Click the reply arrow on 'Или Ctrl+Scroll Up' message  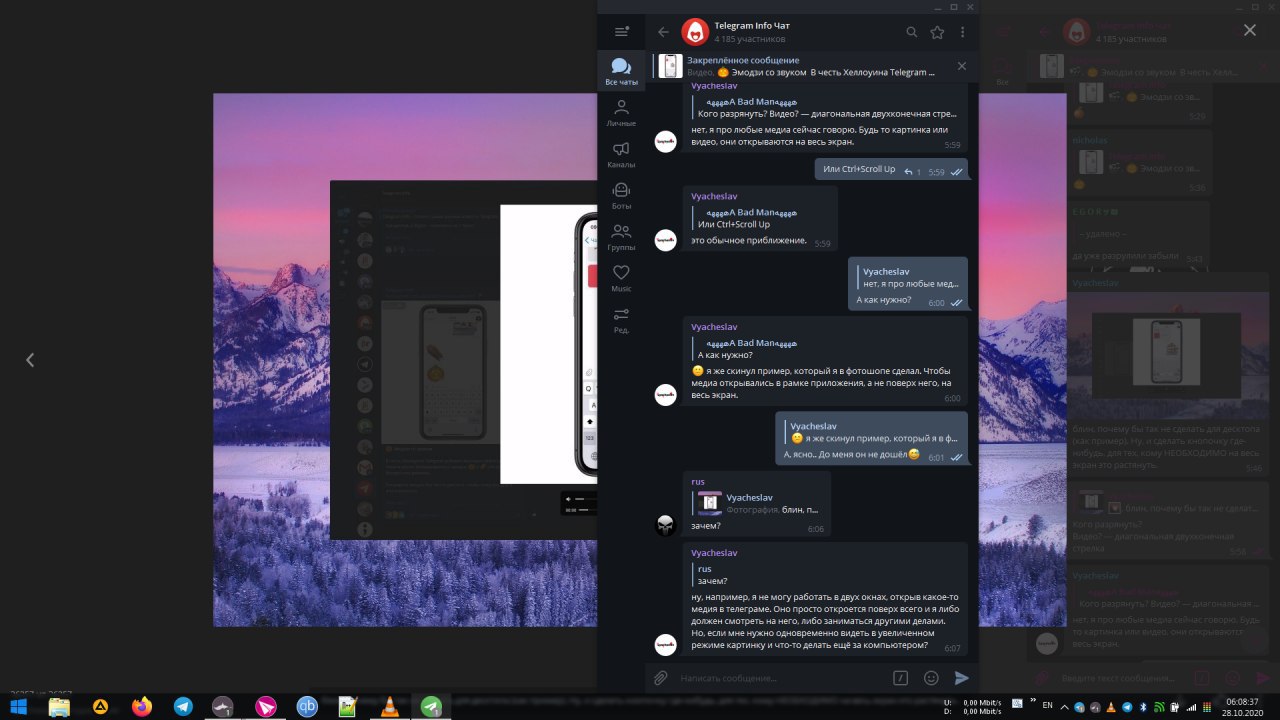tap(909, 172)
